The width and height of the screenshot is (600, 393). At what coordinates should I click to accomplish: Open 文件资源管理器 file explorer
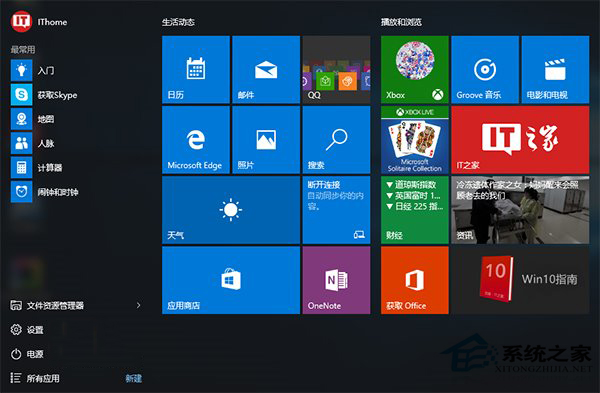coord(47,305)
